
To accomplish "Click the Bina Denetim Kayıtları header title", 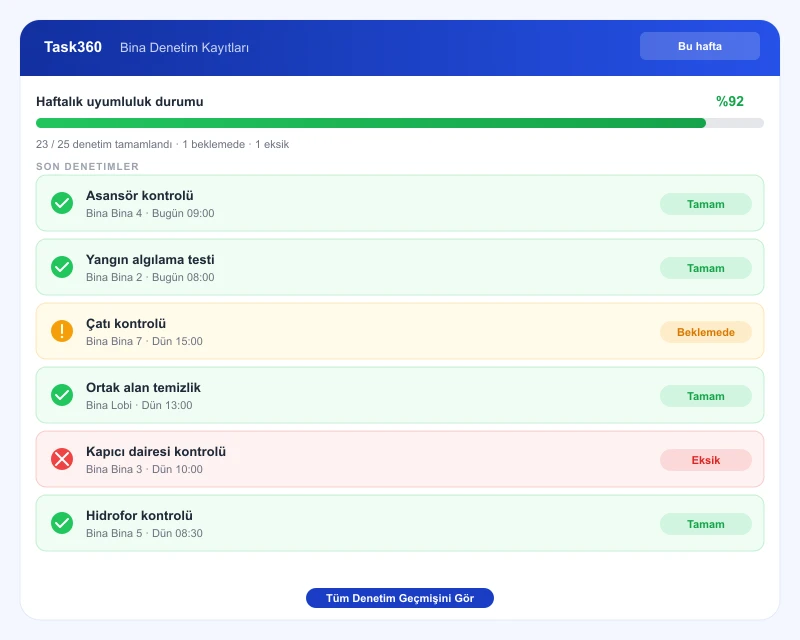I will pos(184,47).
